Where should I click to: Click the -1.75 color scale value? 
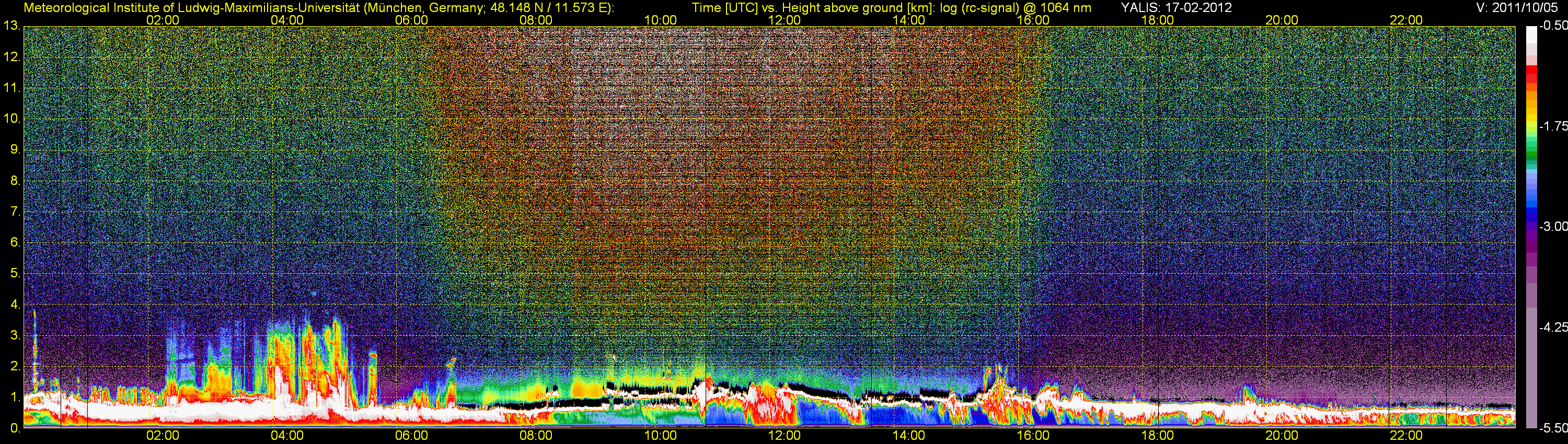point(1552,126)
